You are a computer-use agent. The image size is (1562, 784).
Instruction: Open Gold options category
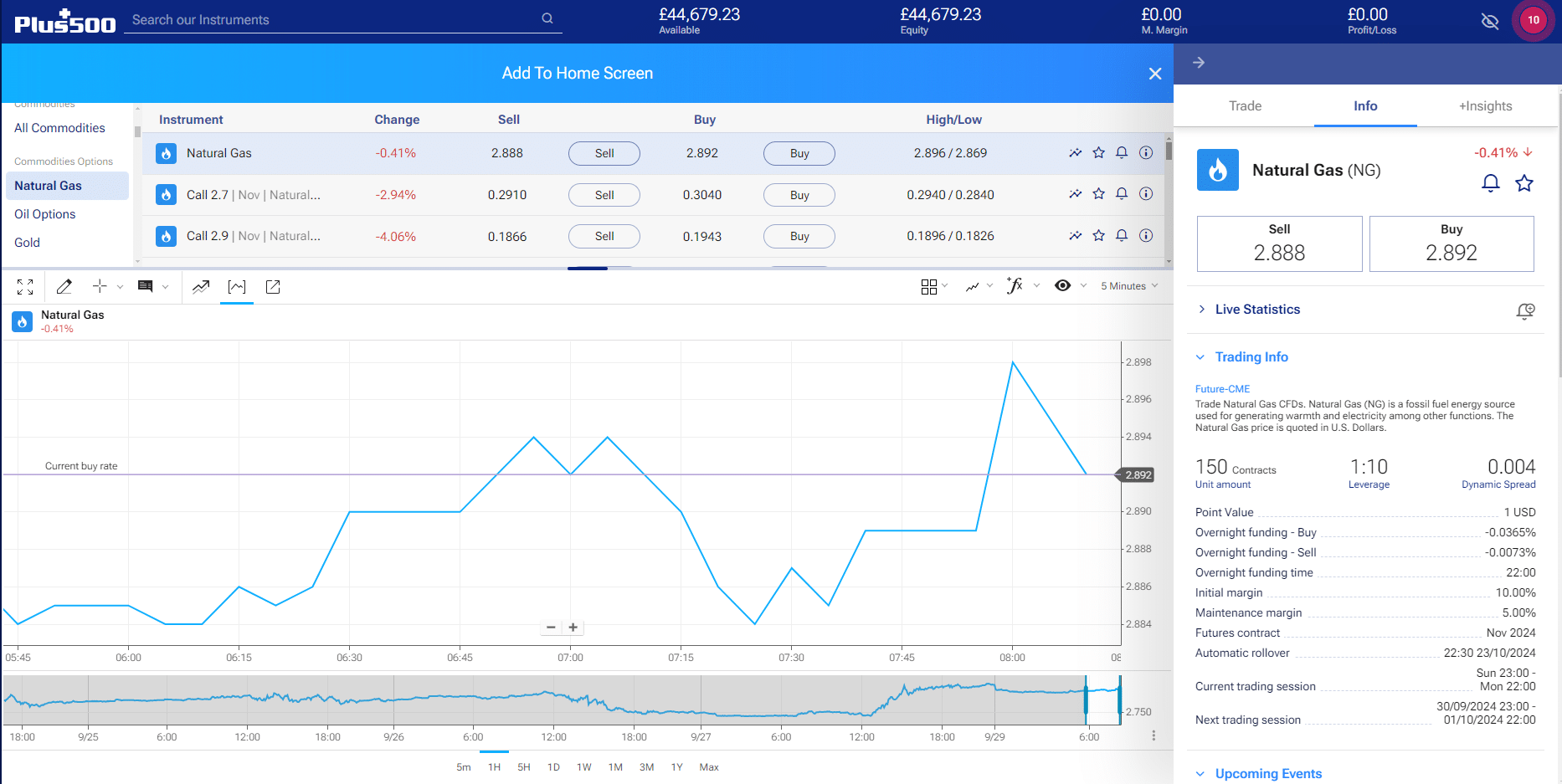coord(28,243)
